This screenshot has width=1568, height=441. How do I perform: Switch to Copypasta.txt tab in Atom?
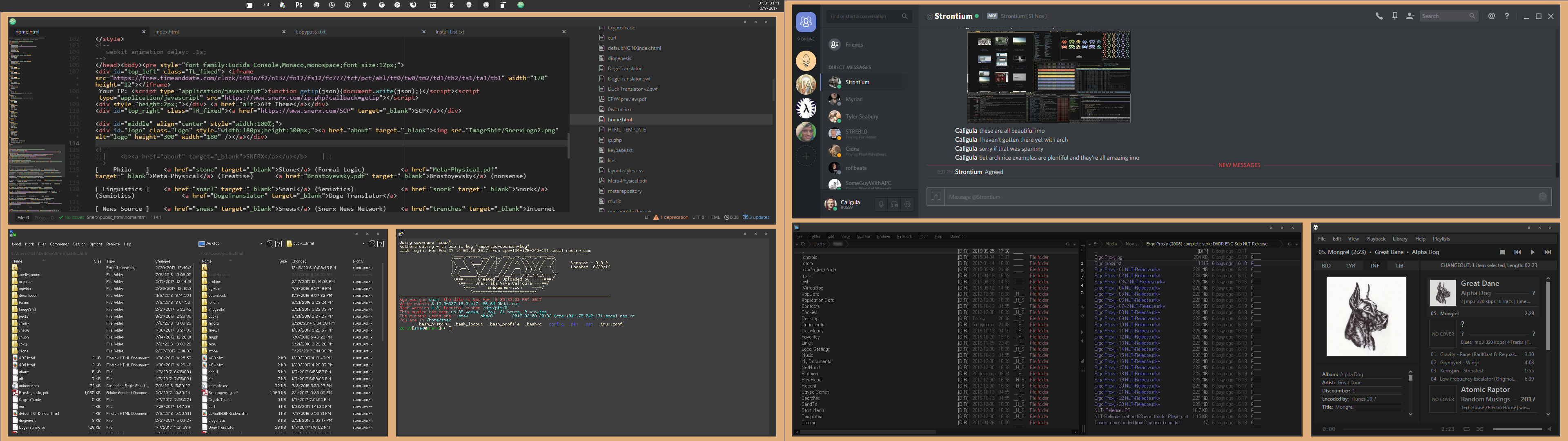[x=359, y=32]
